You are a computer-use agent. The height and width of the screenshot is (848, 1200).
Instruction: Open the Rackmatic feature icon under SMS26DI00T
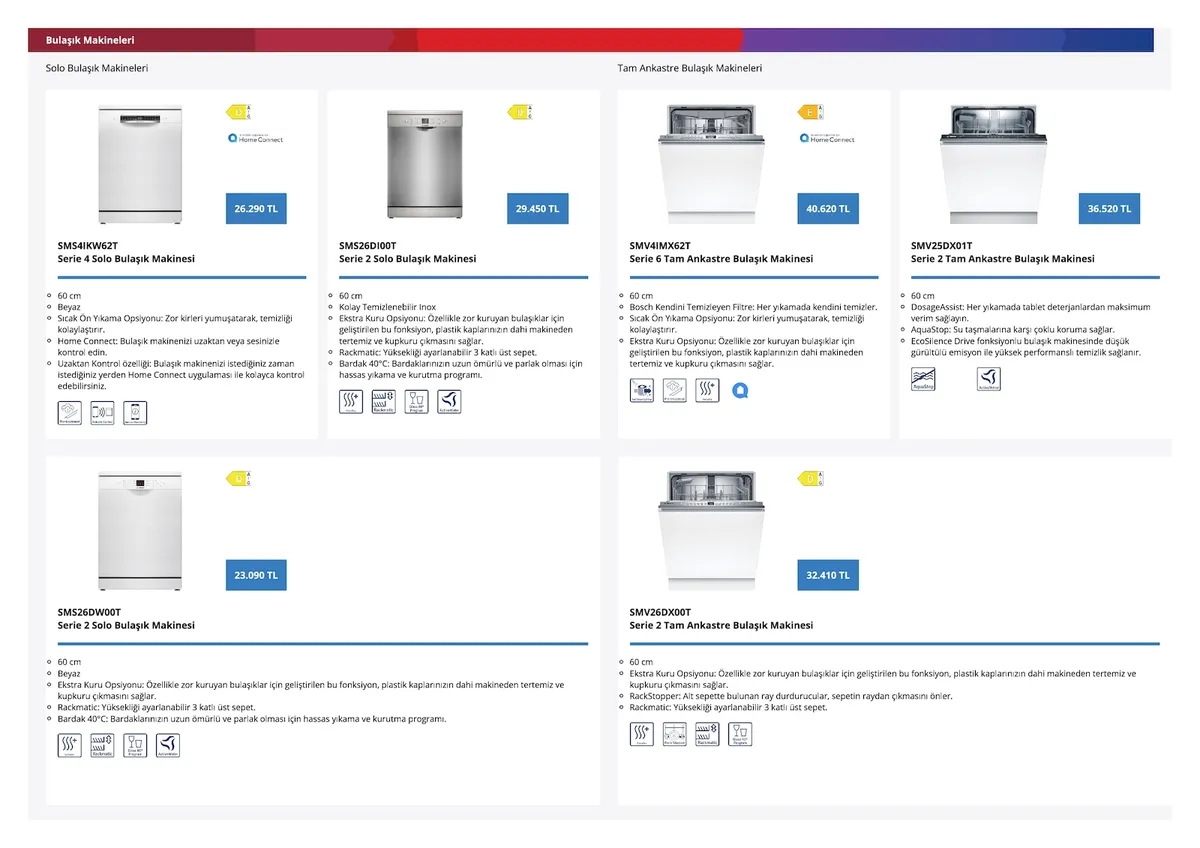pyautogui.click(x=383, y=401)
